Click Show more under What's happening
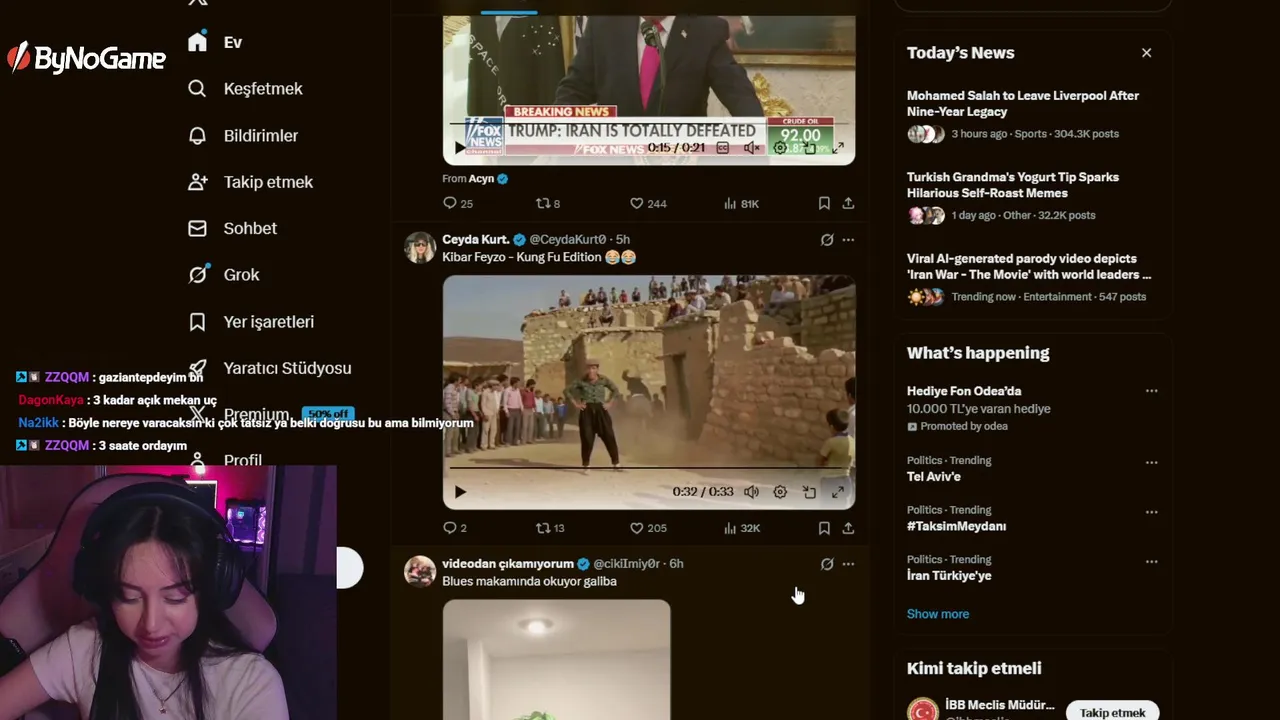 [938, 614]
